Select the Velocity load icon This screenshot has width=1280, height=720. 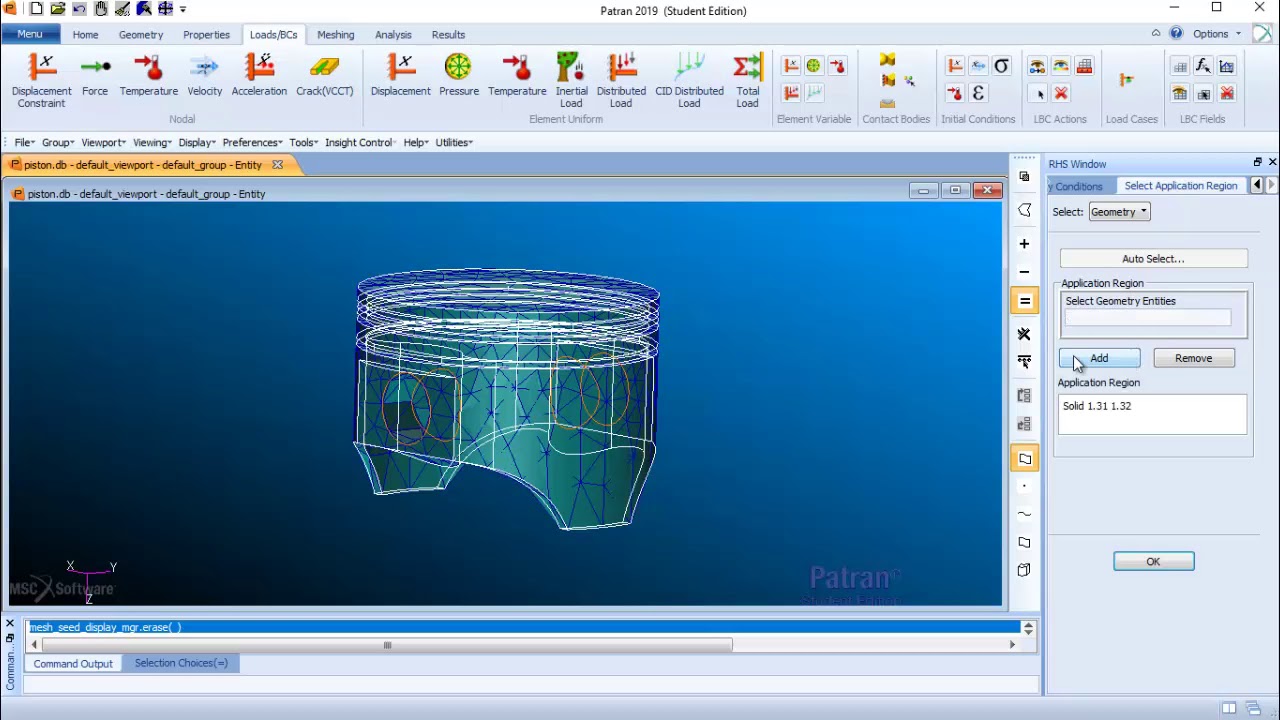(205, 76)
